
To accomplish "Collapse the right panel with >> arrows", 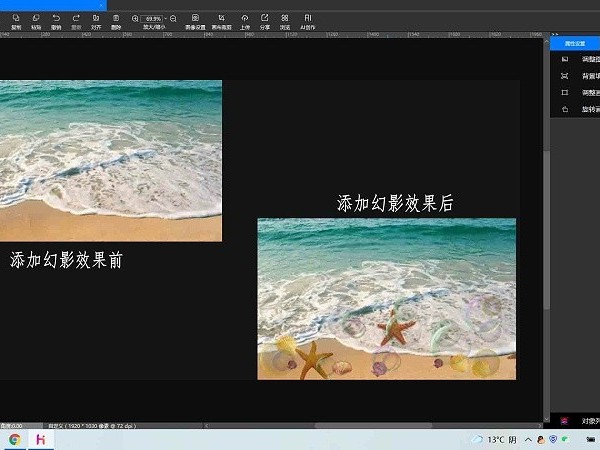I will [555, 34].
